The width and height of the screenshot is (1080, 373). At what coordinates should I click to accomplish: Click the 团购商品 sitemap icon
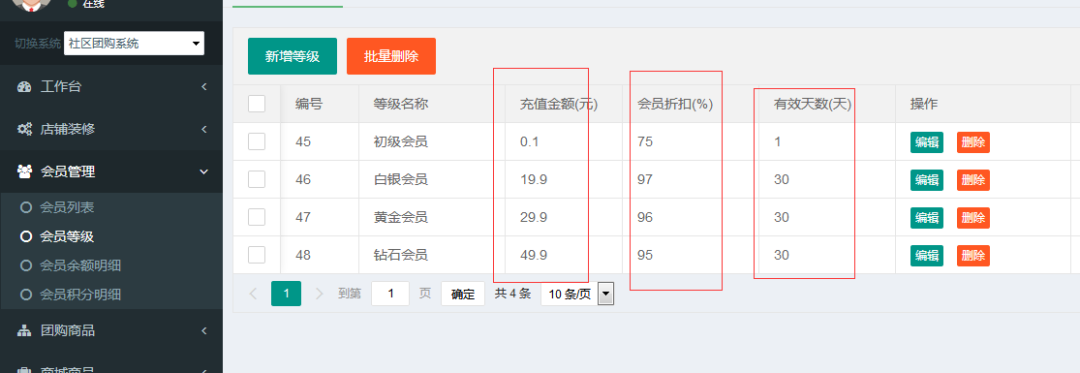25,331
